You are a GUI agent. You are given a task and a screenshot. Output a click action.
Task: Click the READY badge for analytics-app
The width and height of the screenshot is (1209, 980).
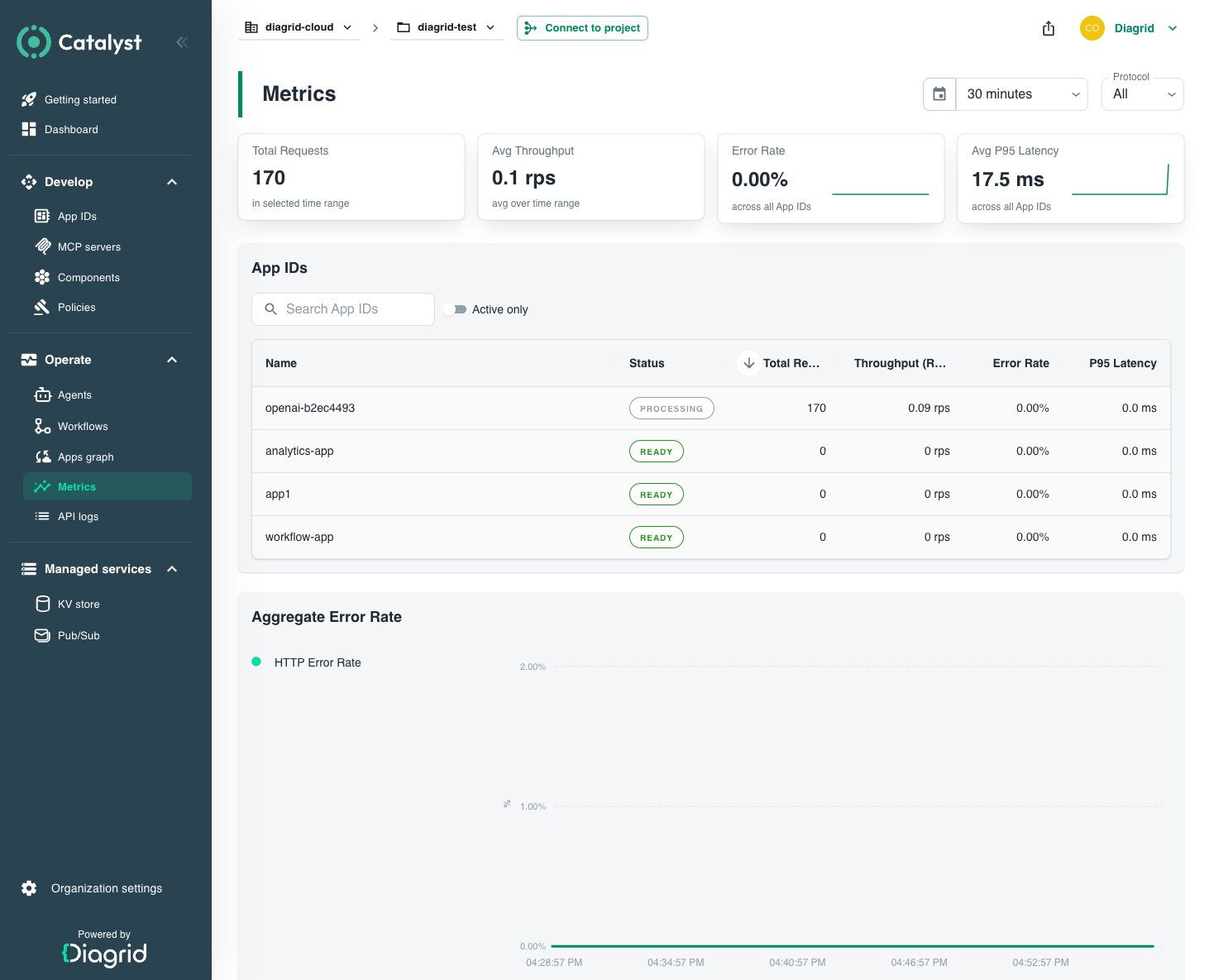657,452
